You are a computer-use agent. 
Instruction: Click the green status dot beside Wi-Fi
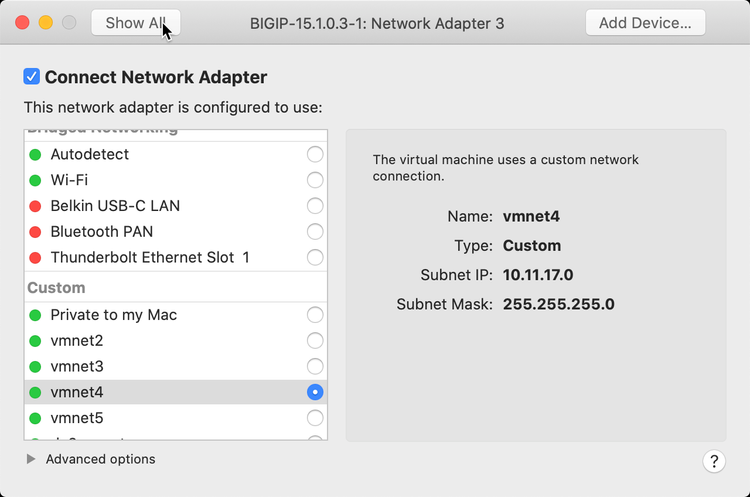click(35, 181)
